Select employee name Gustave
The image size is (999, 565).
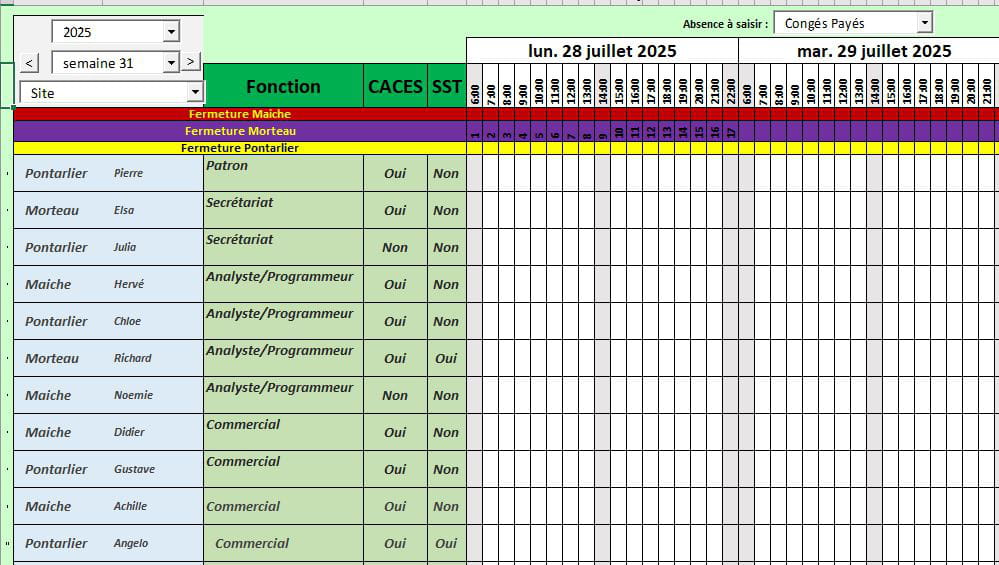tap(134, 469)
